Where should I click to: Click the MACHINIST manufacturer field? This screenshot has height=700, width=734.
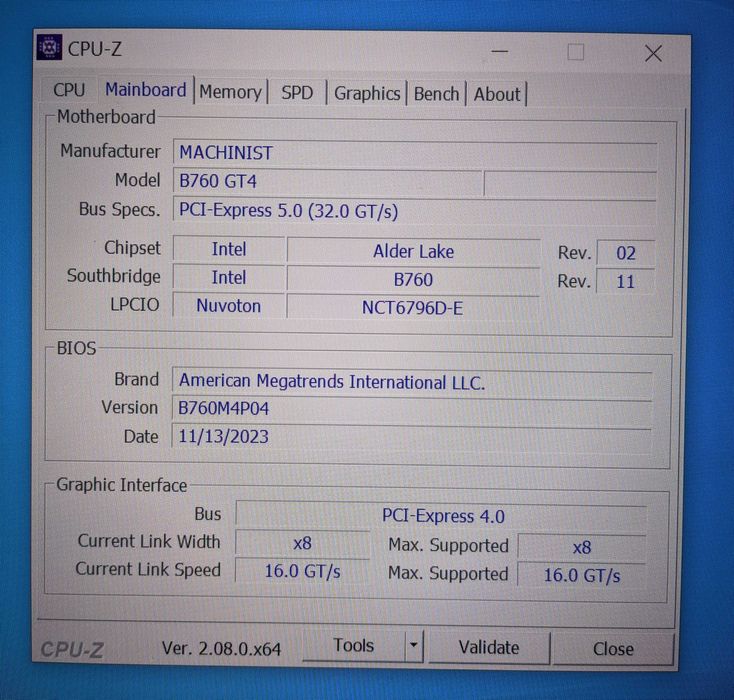415,154
